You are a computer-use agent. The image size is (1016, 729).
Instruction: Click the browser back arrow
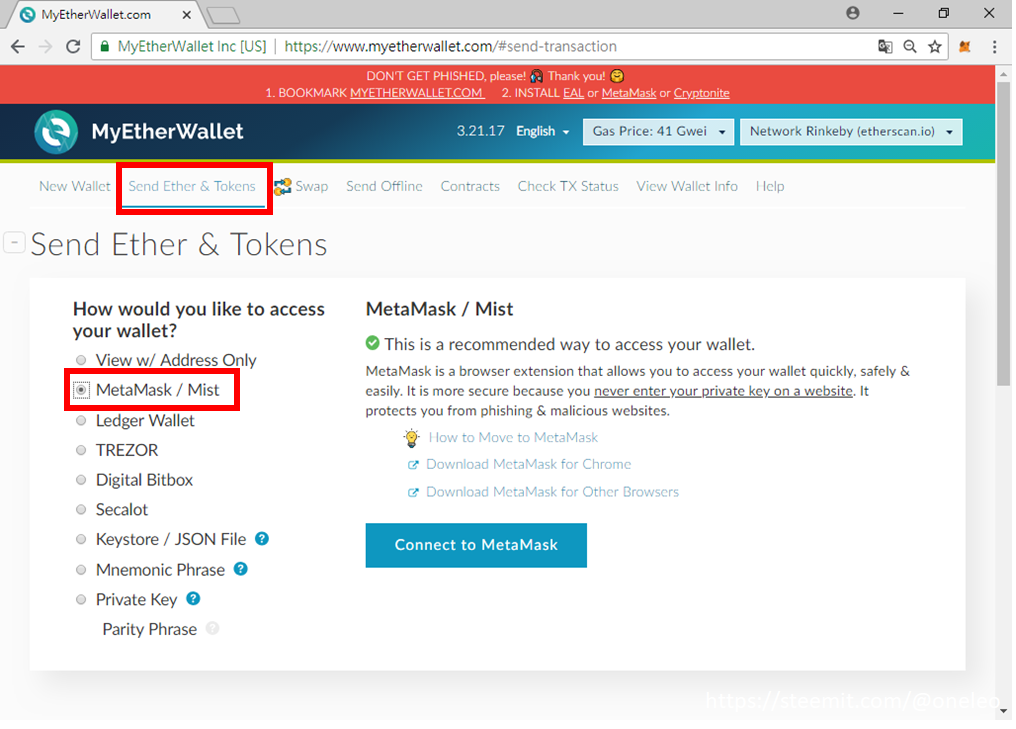click(17, 47)
